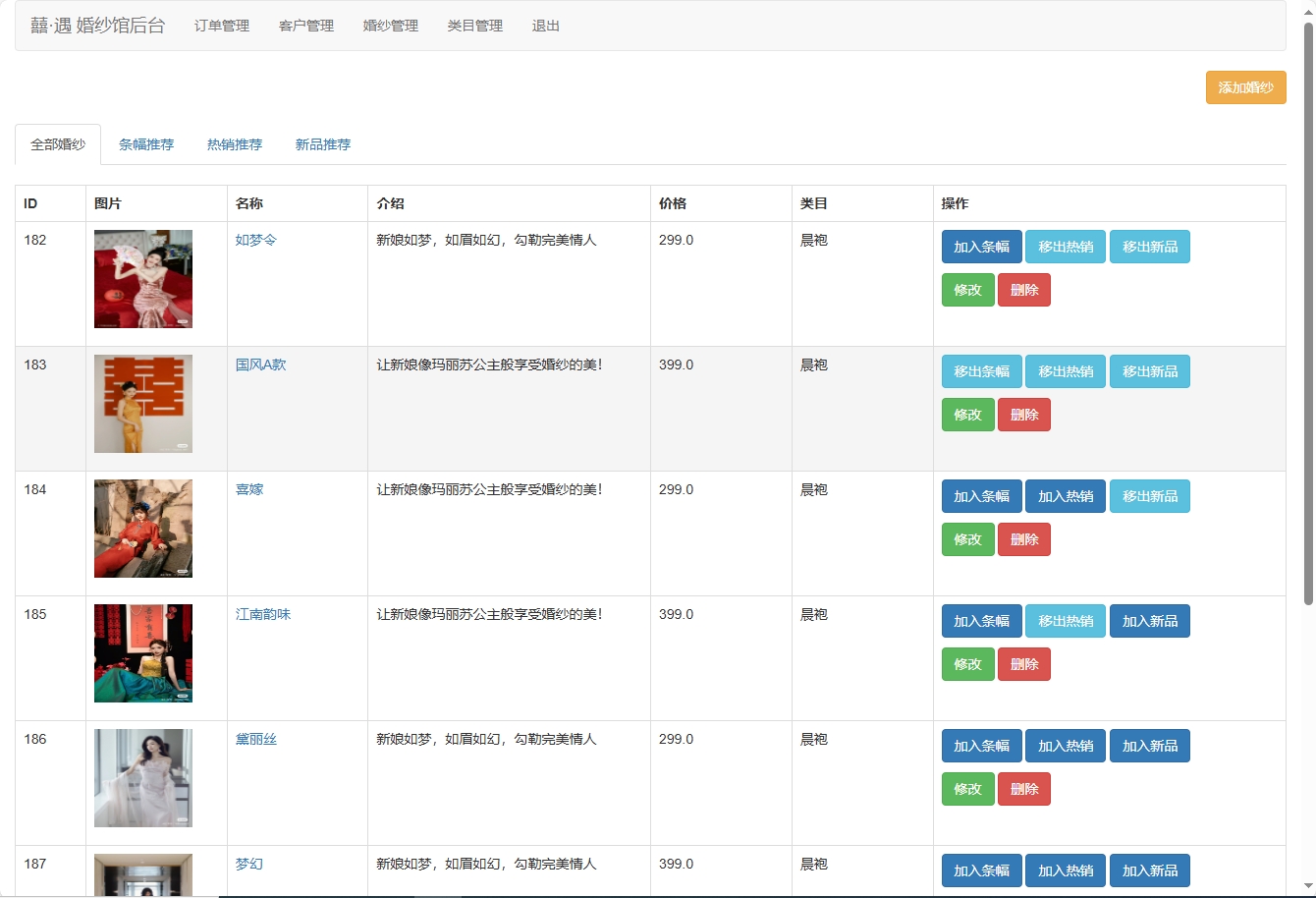The image size is (1316, 898).
Task: Switch to the 热销推荐 tab
Action: tap(235, 144)
